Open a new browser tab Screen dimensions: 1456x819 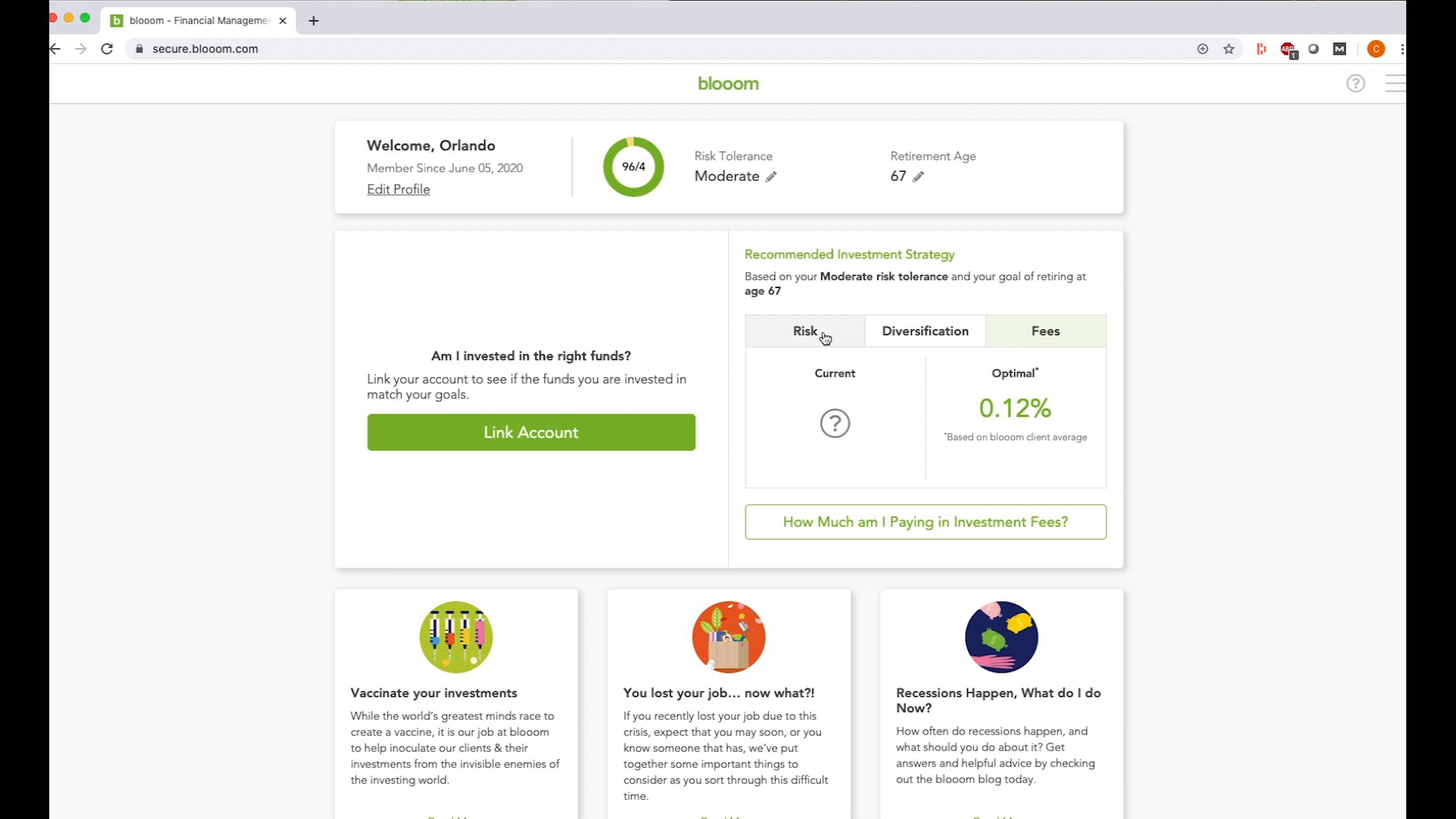pyautogui.click(x=314, y=21)
